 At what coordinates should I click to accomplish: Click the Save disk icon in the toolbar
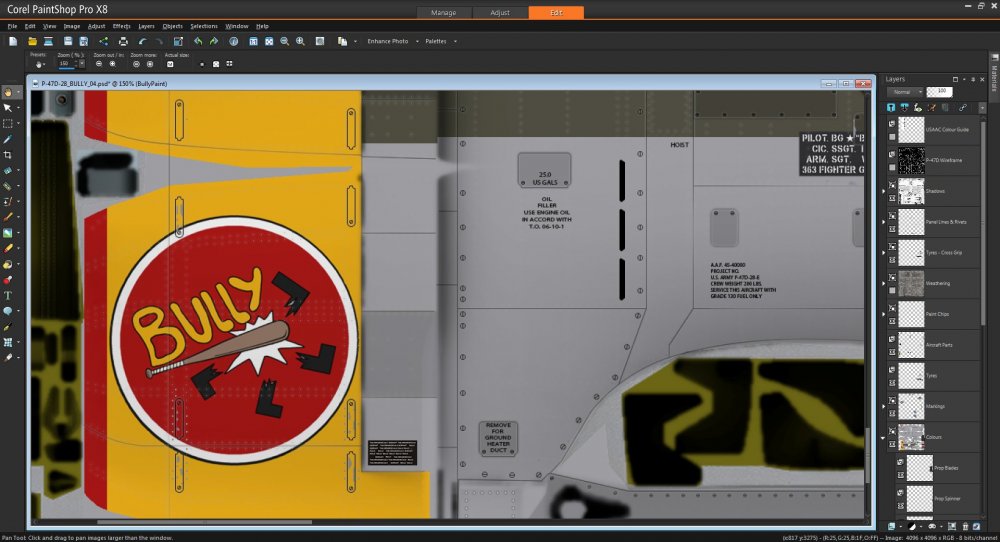(68, 41)
